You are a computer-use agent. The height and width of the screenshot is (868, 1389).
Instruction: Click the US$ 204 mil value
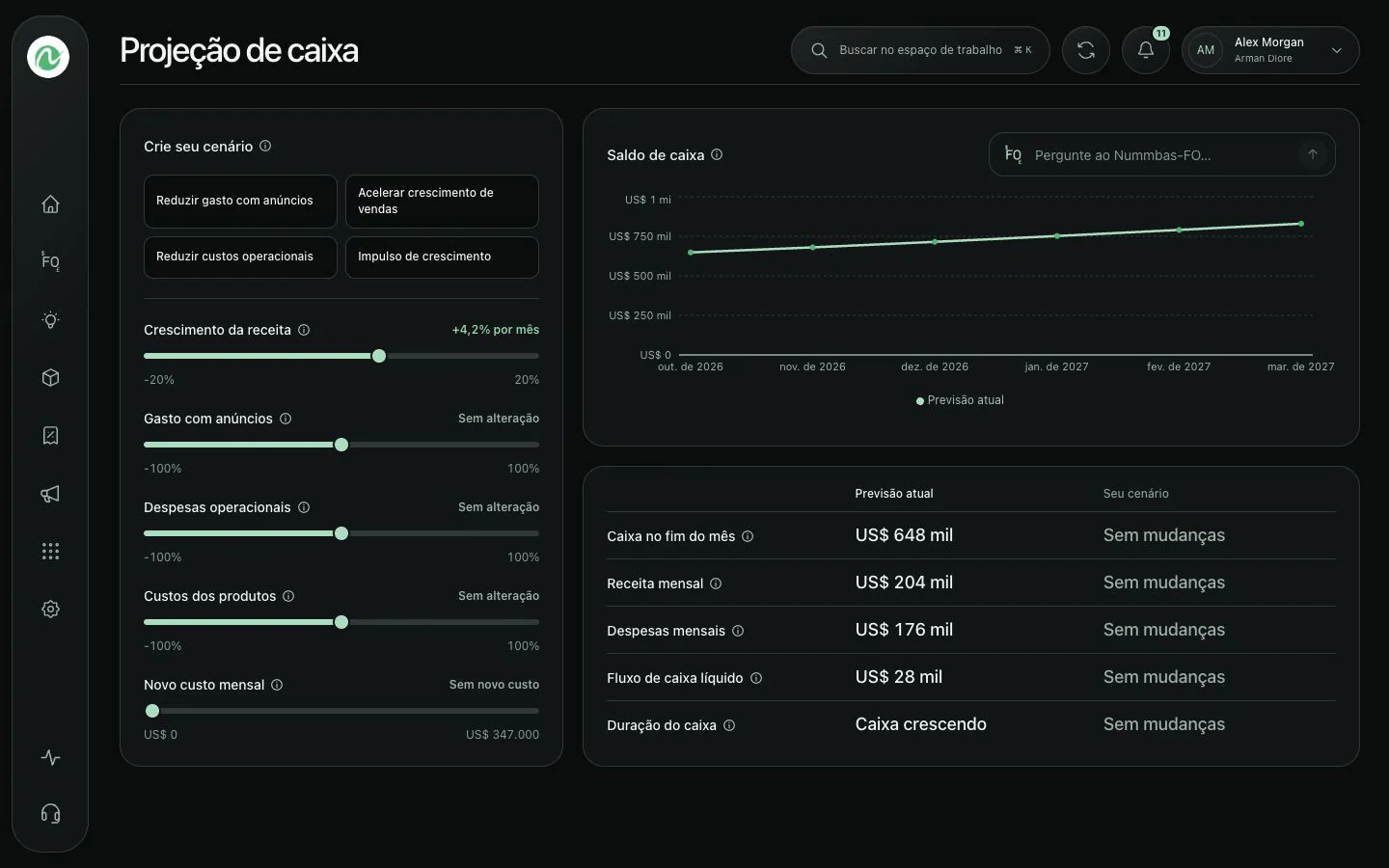(904, 583)
